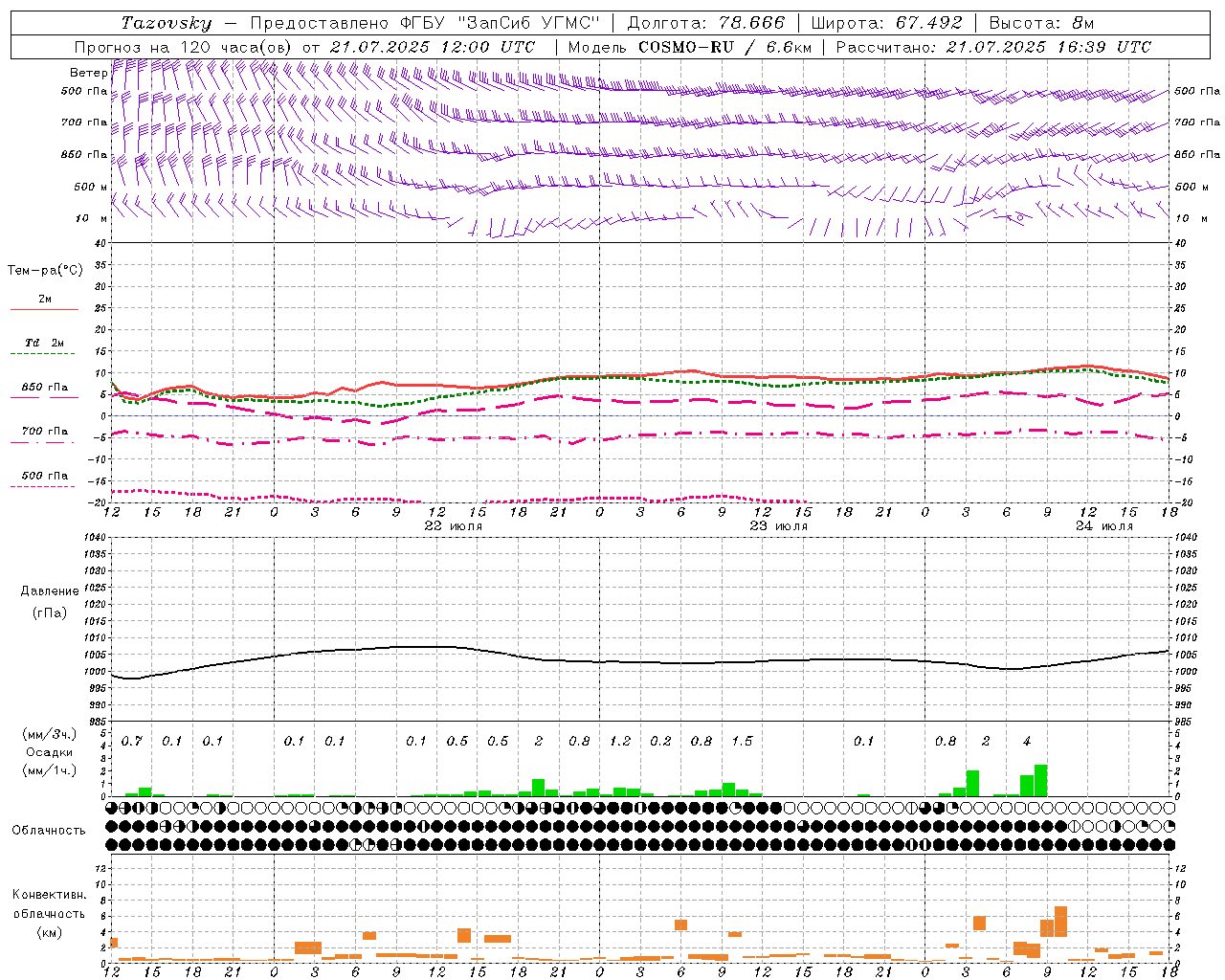
Task: Click the 0.7 three-hour precipitation value
Action: pyautogui.click(x=132, y=742)
